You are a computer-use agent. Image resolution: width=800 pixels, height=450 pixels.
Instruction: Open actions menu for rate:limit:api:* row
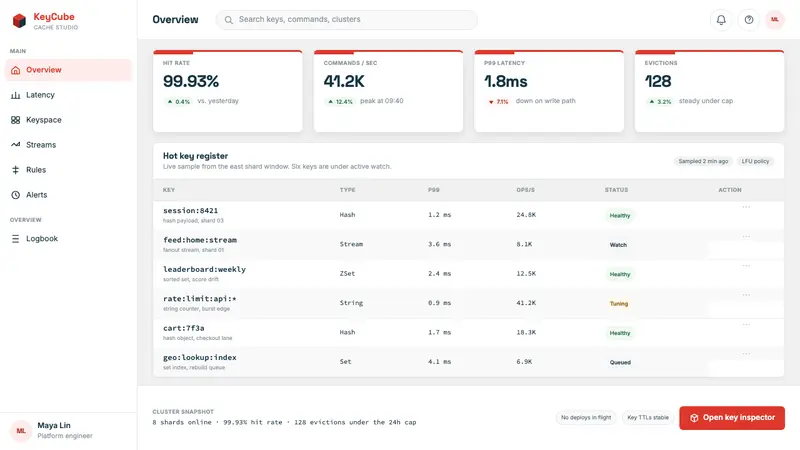(x=746, y=295)
